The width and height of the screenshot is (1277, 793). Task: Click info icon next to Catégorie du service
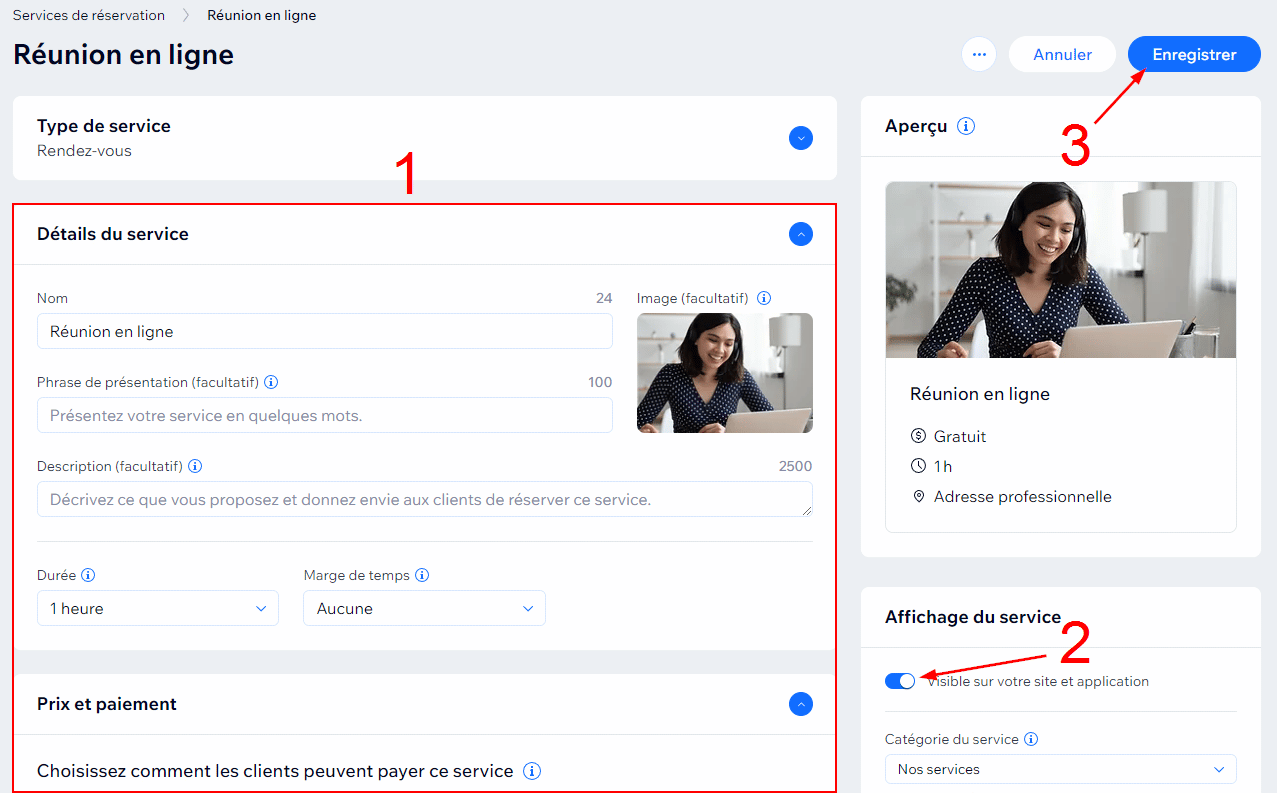point(1031,740)
